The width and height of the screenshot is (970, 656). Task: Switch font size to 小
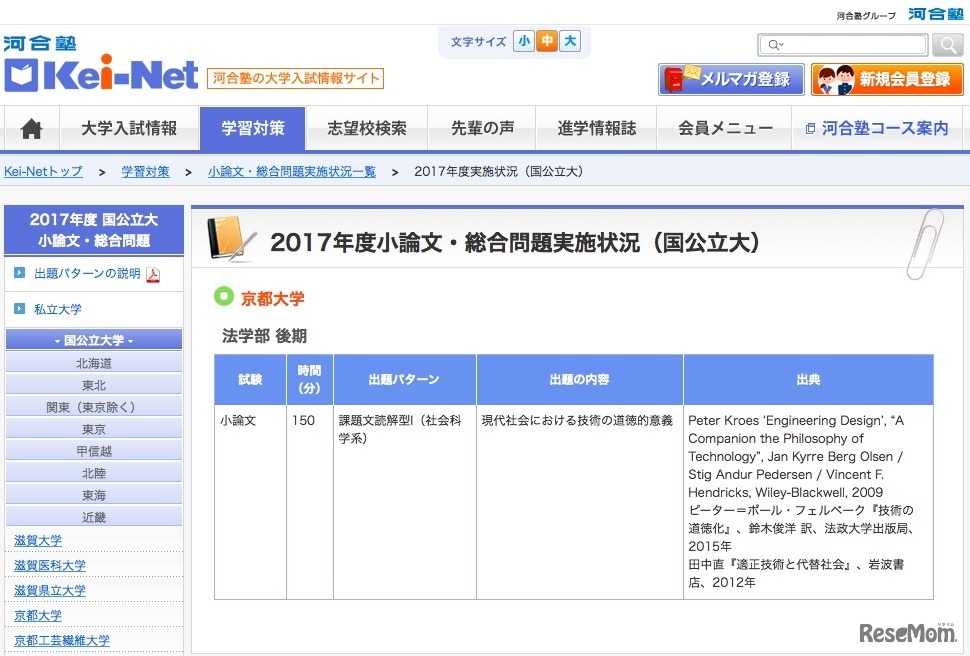pyautogui.click(x=524, y=41)
